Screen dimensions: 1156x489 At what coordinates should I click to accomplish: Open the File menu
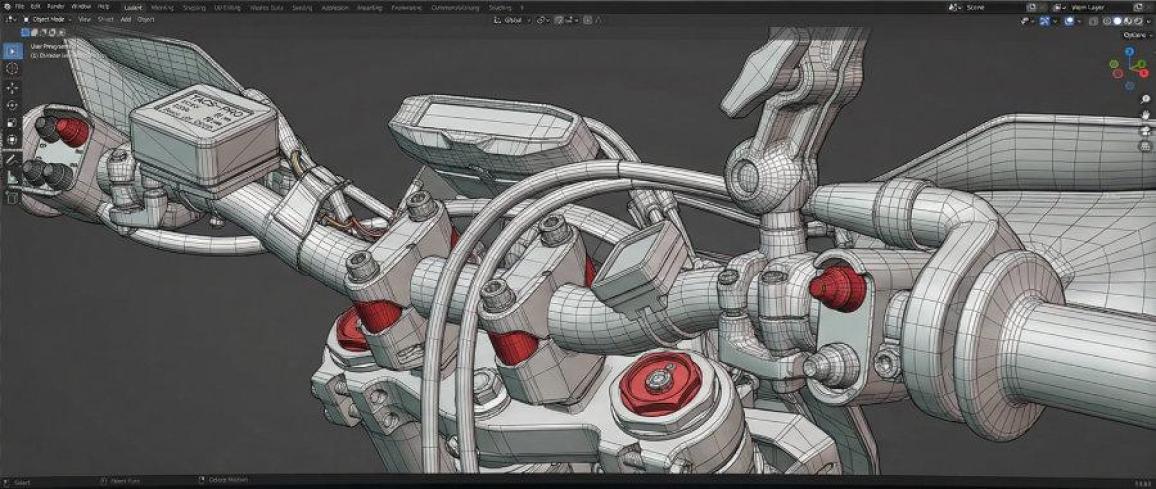(x=19, y=6)
